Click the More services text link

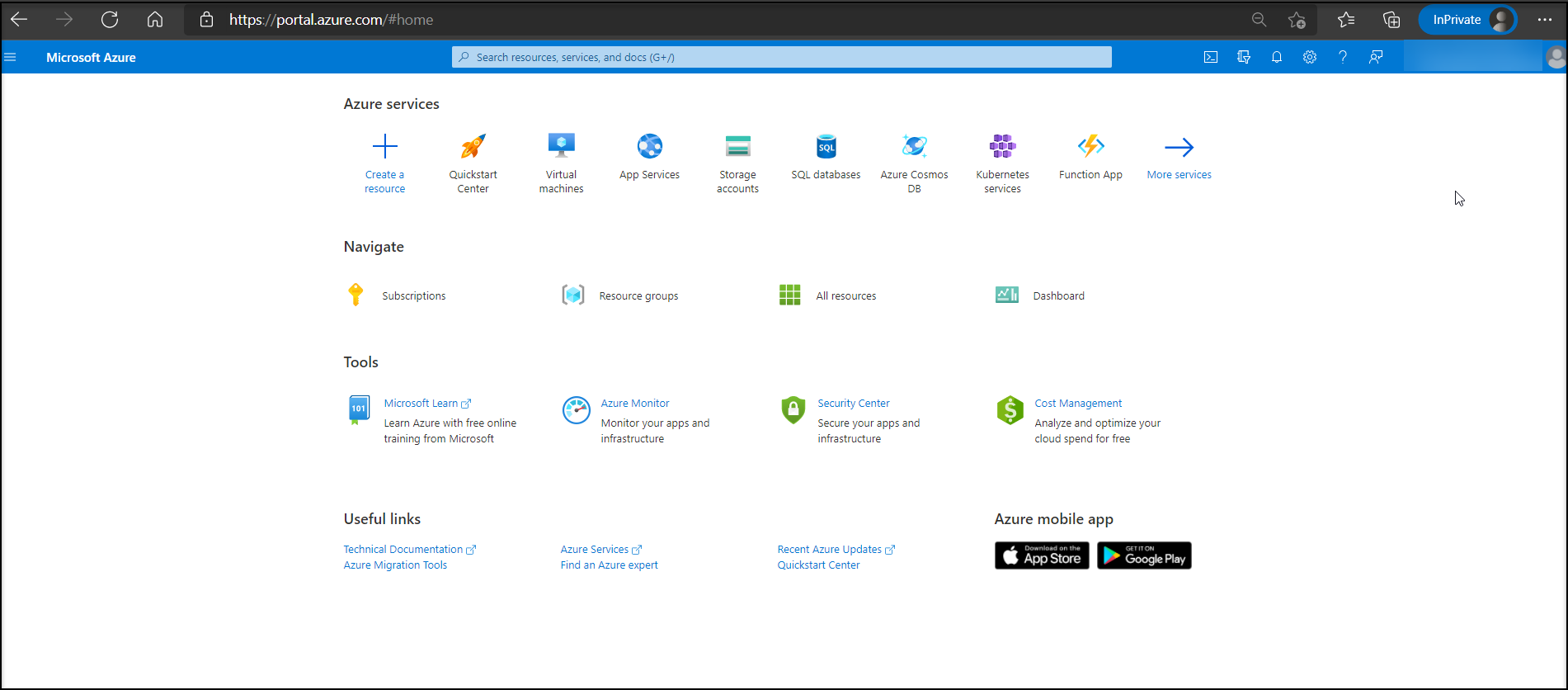click(x=1180, y=175)
